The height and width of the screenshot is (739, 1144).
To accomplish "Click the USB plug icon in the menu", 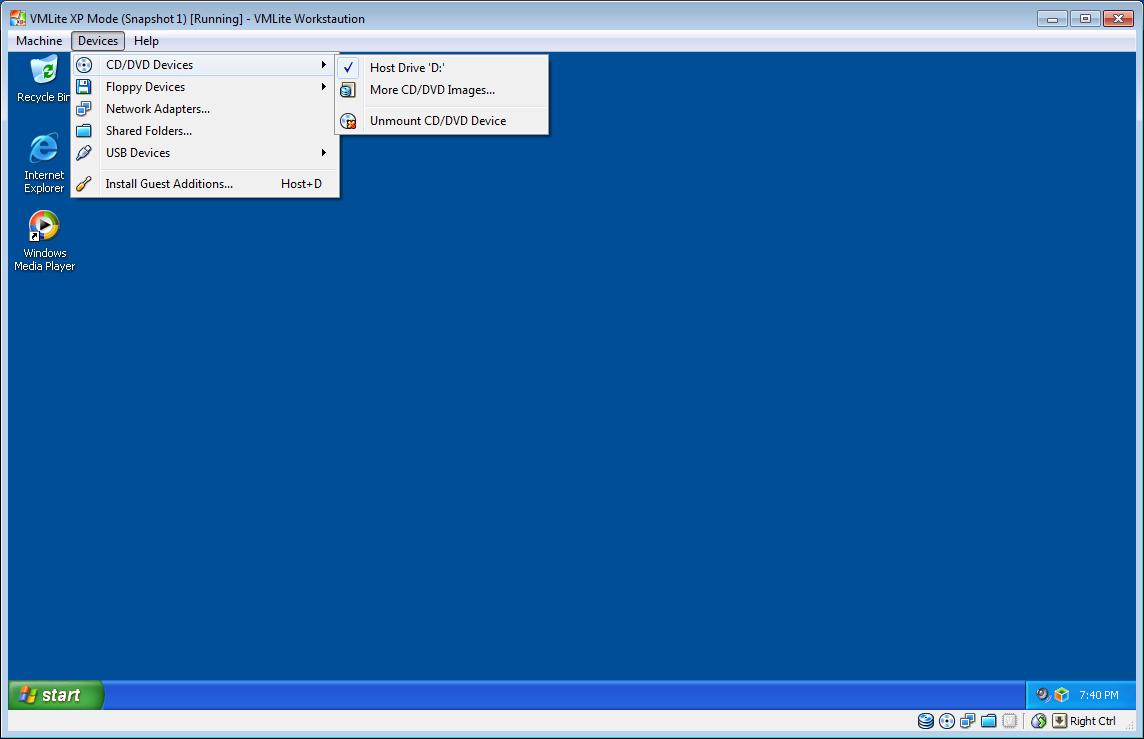I will 85,152.
